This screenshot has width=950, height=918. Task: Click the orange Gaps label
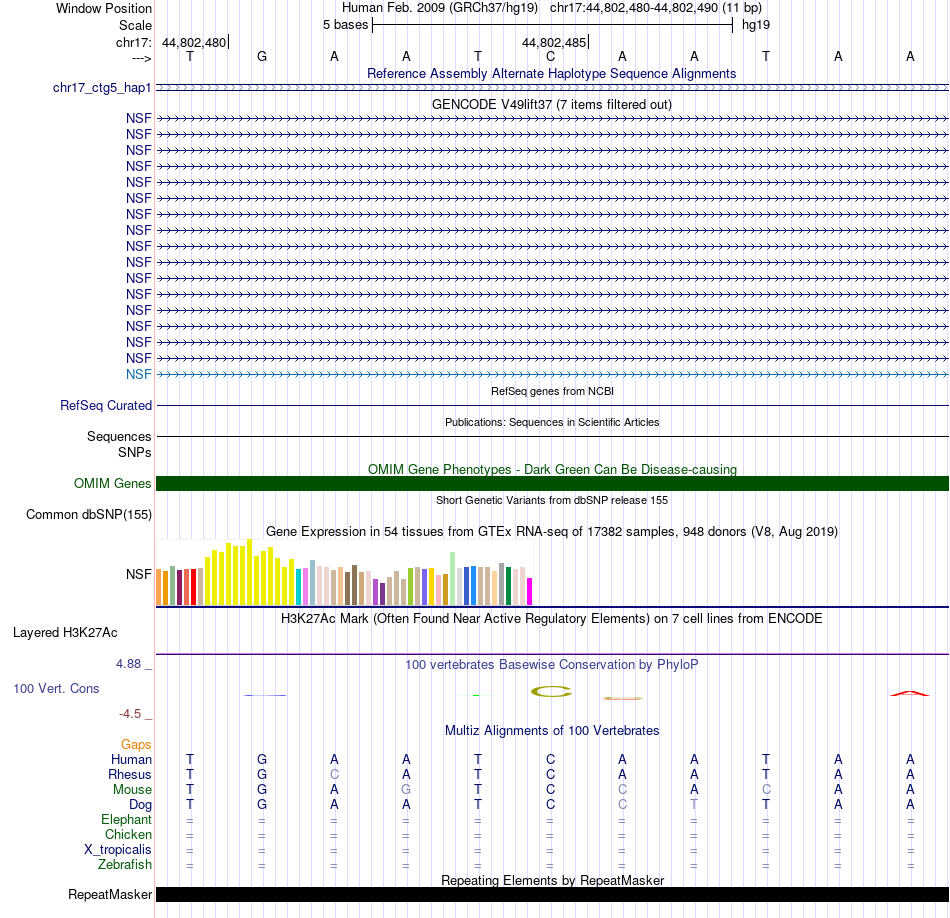tap(136, 745)
